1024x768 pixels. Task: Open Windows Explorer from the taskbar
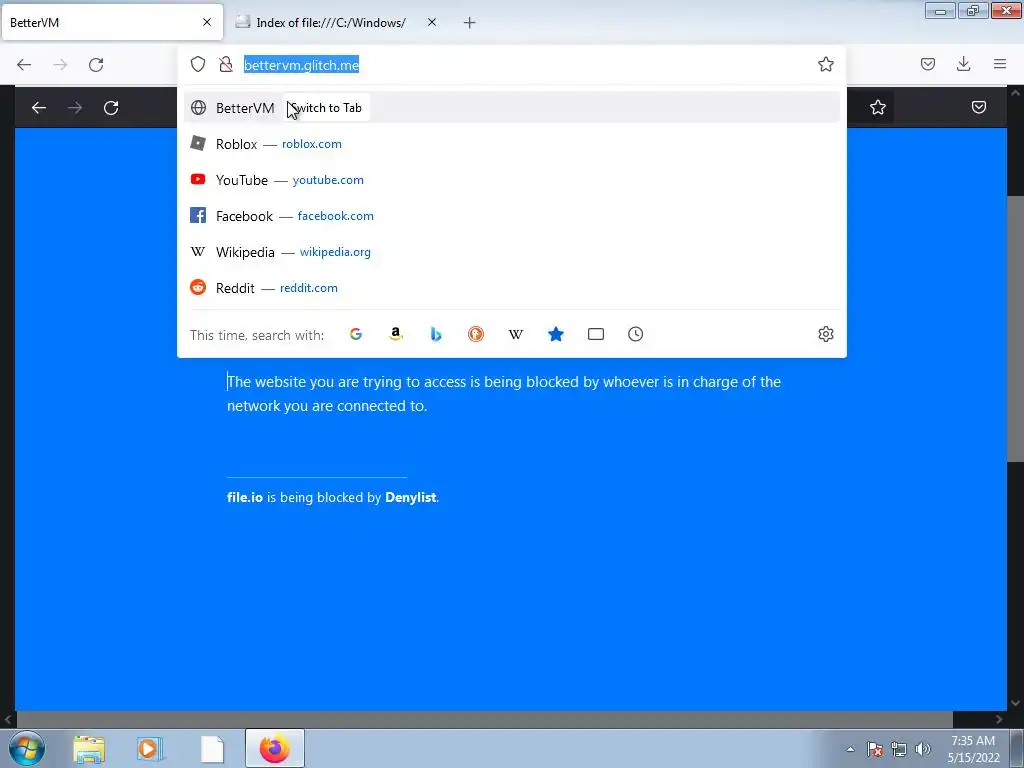click(89, 749)
